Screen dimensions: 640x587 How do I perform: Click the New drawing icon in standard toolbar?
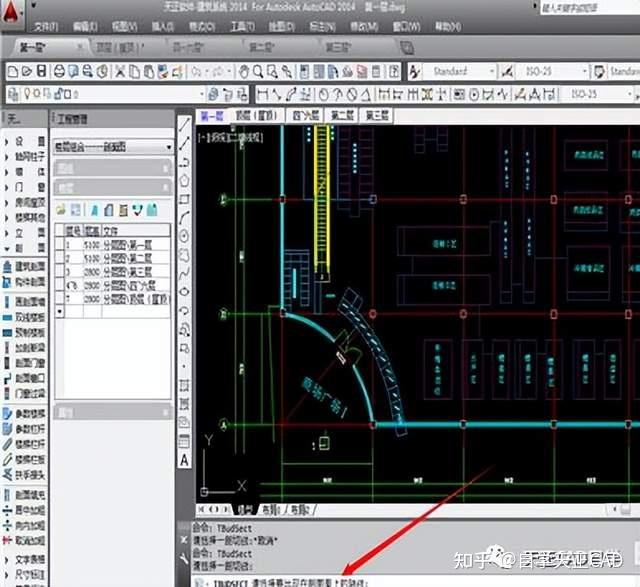(13, 72)
